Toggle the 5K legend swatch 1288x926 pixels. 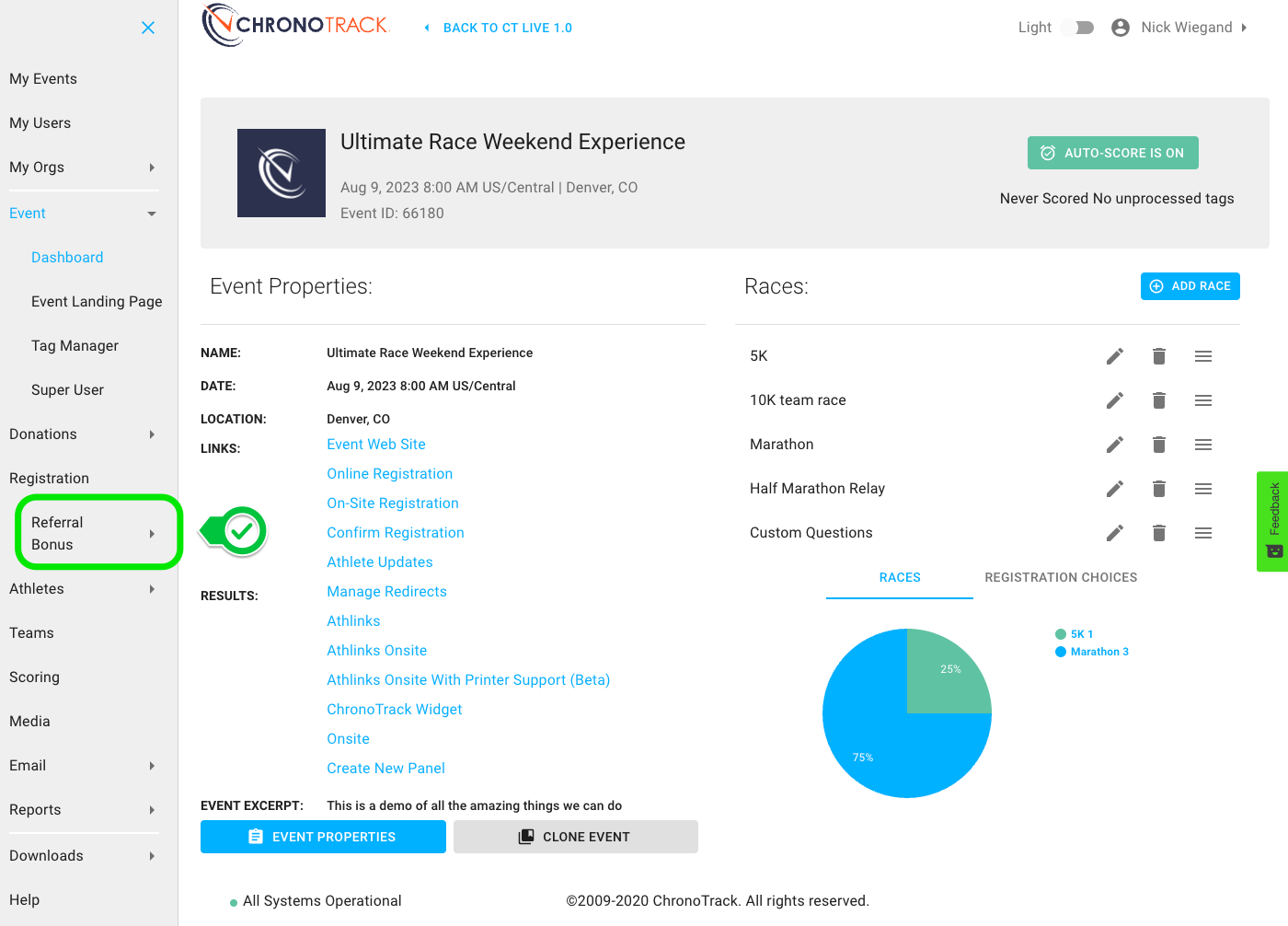1061,634
